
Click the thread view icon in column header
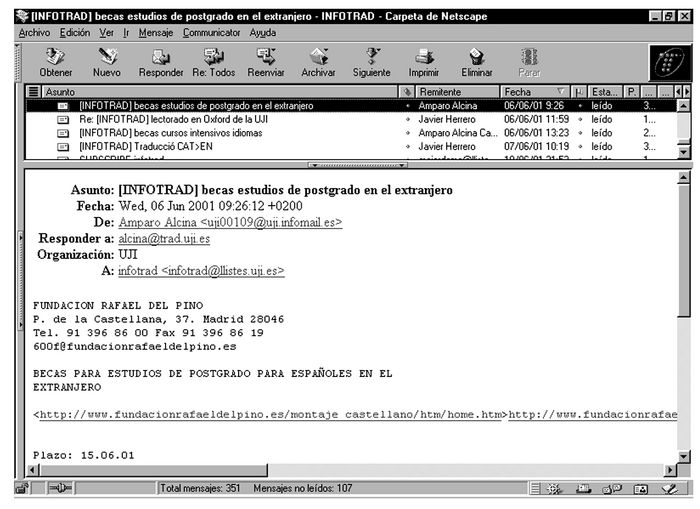[x=33, y=92]
